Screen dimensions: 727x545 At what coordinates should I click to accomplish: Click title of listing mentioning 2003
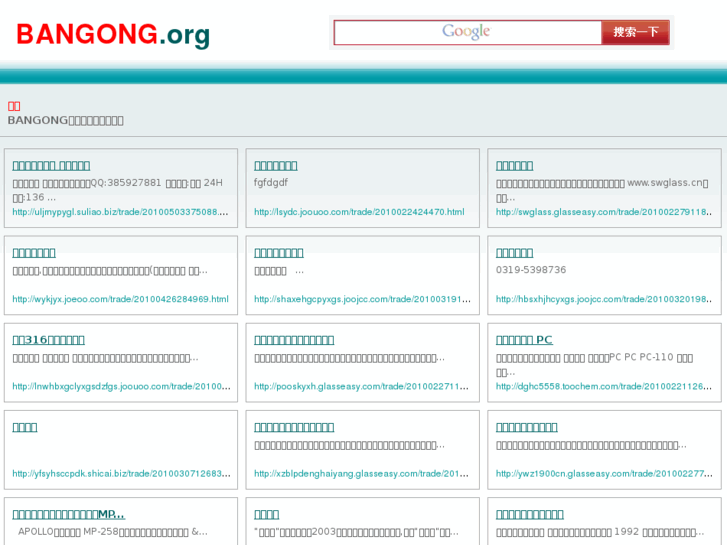click(x=267, y=514)
